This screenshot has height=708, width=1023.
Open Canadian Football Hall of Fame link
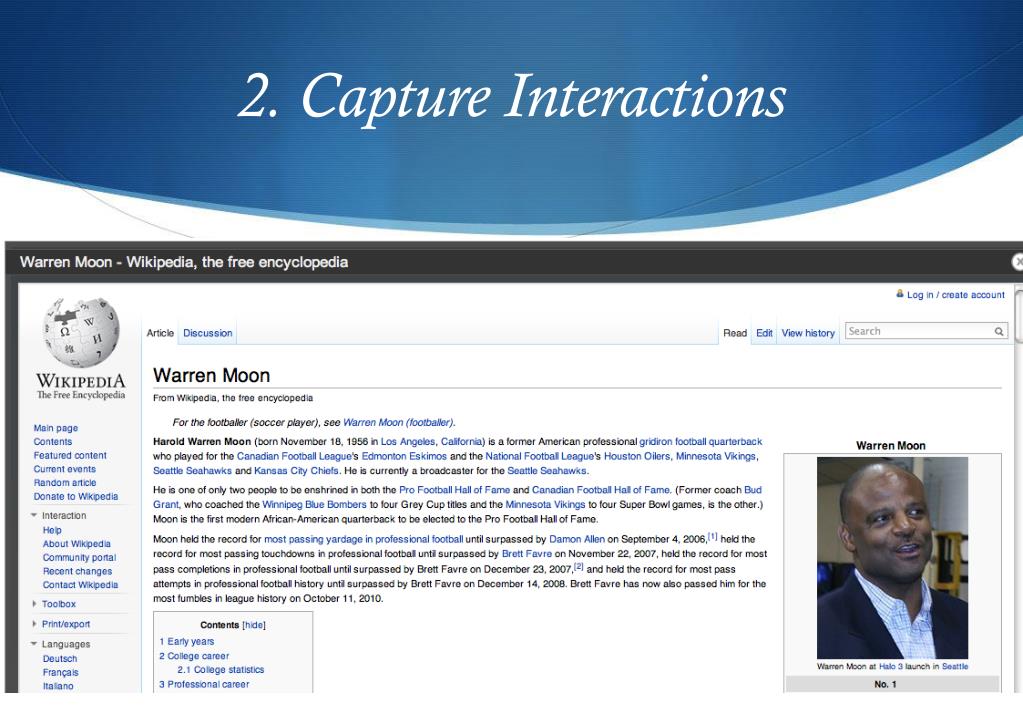(x=601, y=490)
